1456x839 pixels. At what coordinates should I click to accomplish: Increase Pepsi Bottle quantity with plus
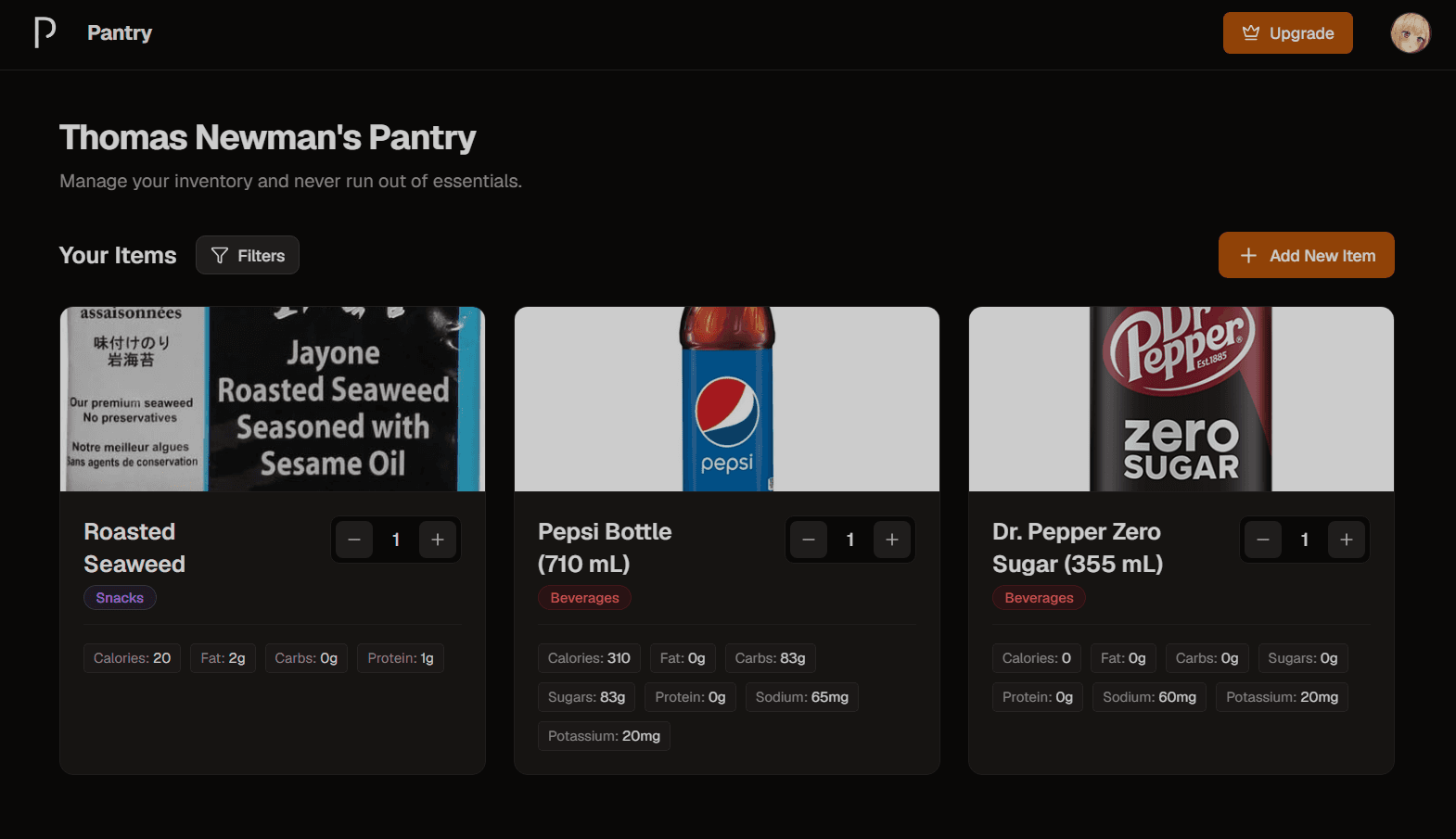click(x=892, y=540)
